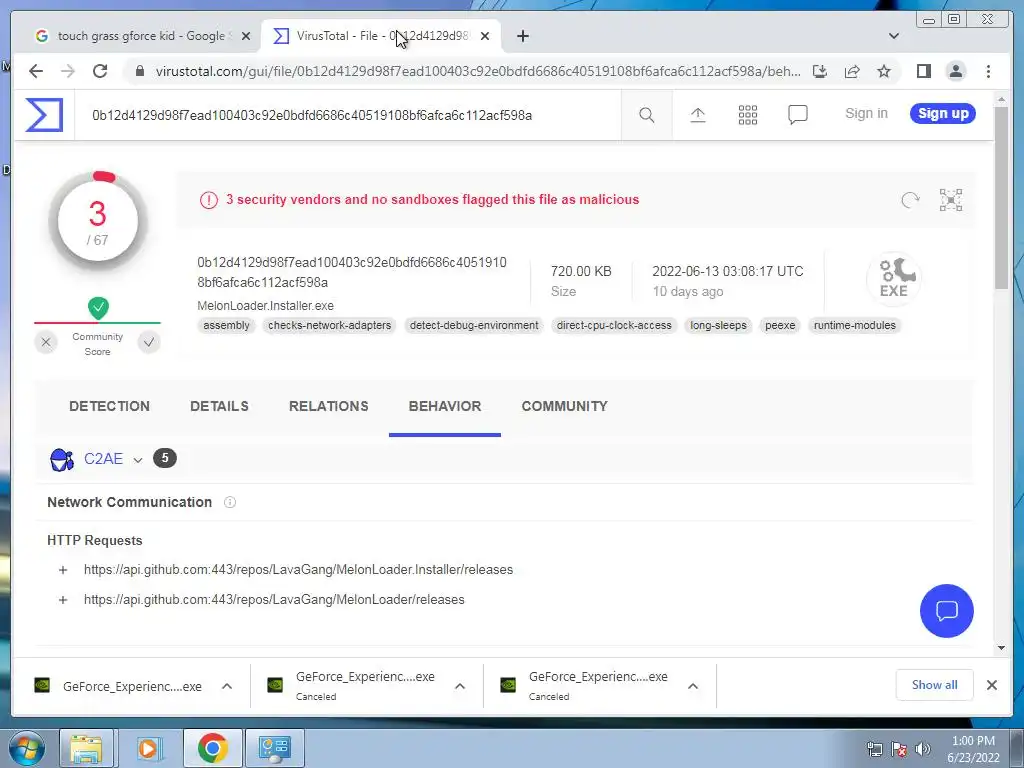Open the Windows Start menu
This screenshot has height=768, width=1024.
27,748
